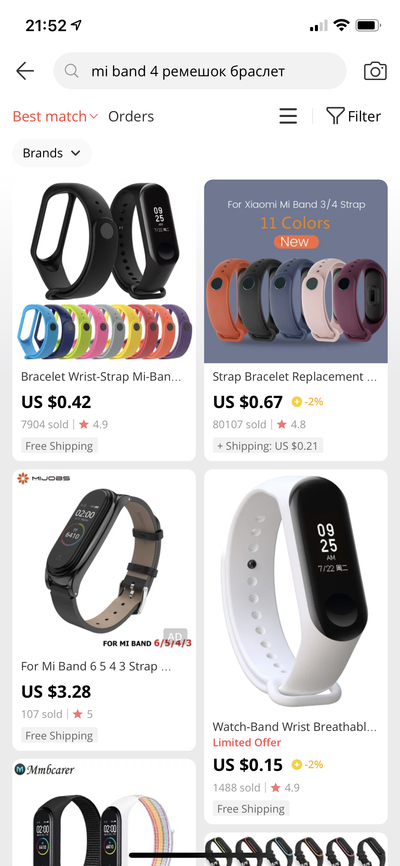The height and width of the screenshot is (866, 400).
Task: Tap the Mmbcarer brand logo
Action: coord(44,769)
